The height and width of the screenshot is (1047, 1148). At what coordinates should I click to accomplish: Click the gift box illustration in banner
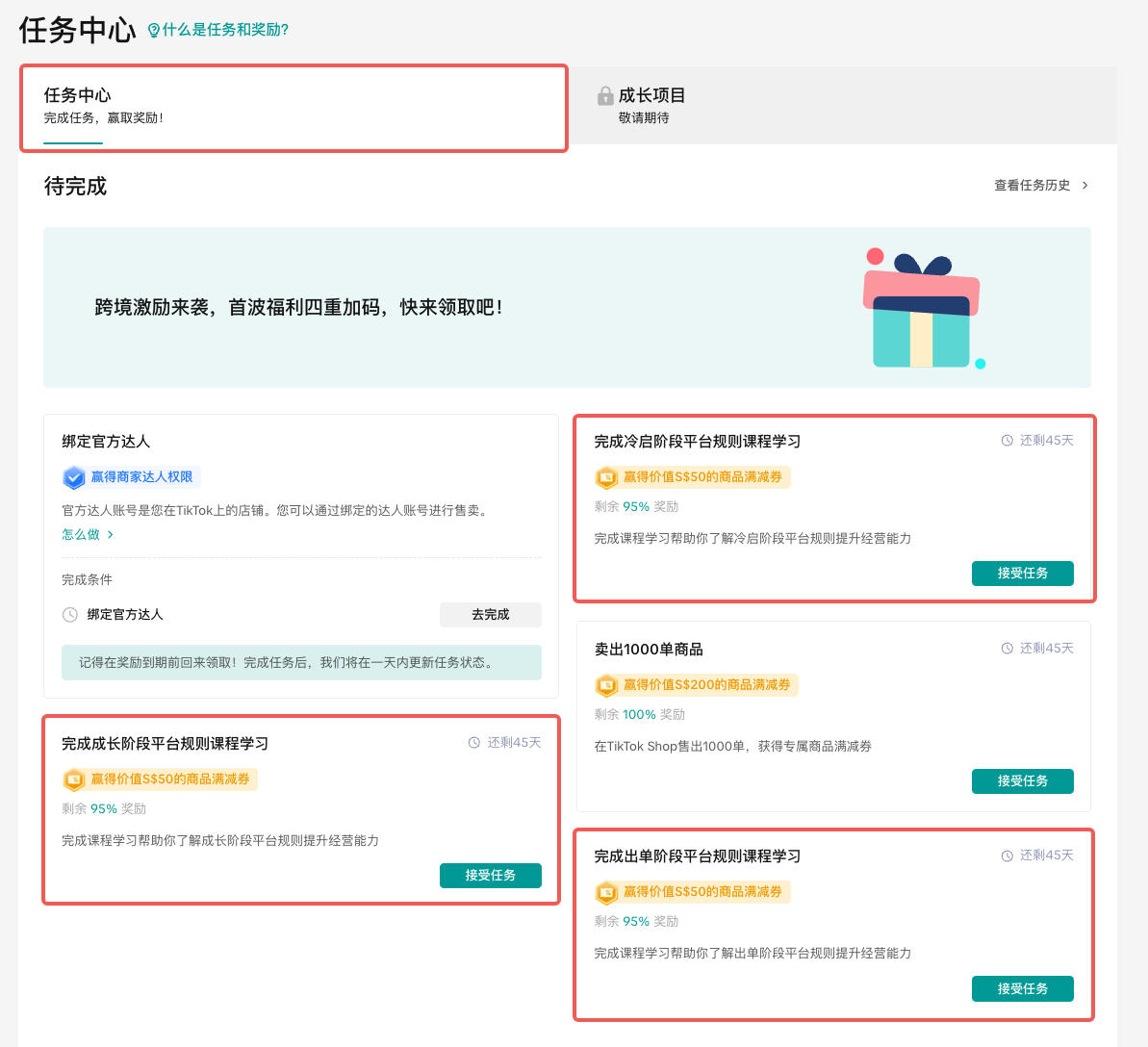tap(921, 311)
